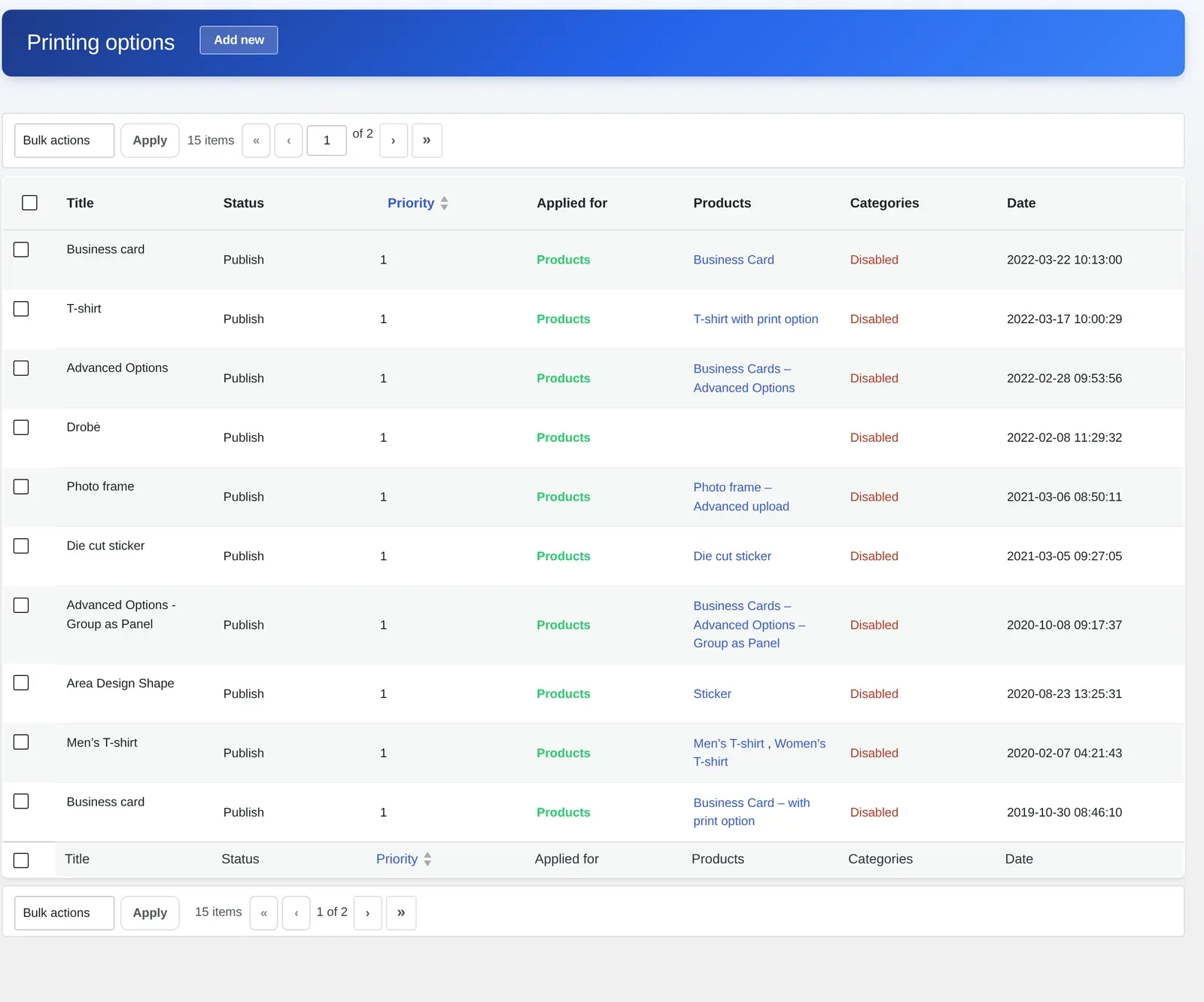Sort by Priority in table header

coord(418,203)
